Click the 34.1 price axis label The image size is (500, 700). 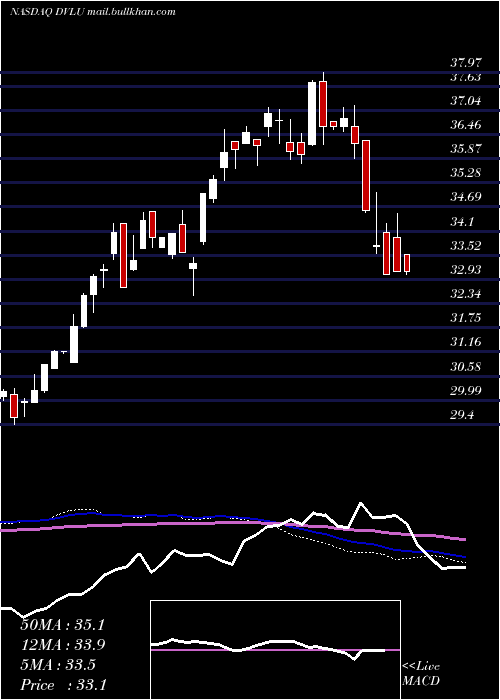click(x=462, y=222)
